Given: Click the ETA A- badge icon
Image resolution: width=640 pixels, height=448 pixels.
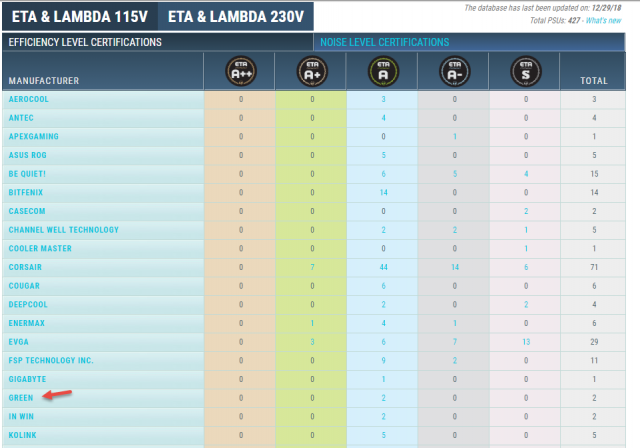Looking at the screenshot, I should 454,69.
